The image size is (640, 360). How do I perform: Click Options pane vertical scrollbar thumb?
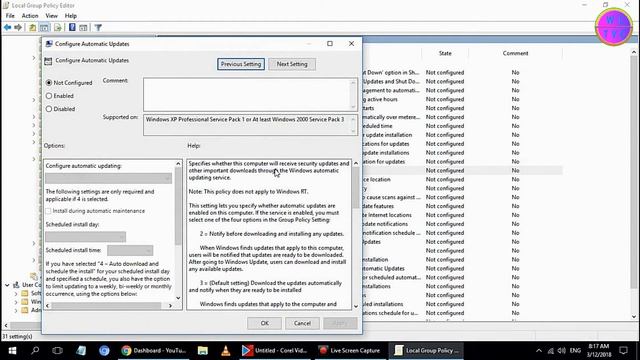[x=178, y=206]
